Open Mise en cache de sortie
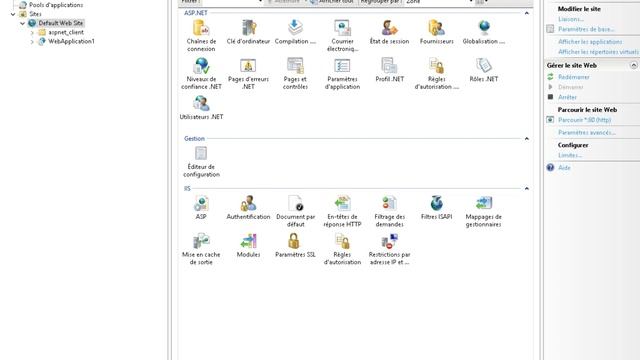 point(201,249)
